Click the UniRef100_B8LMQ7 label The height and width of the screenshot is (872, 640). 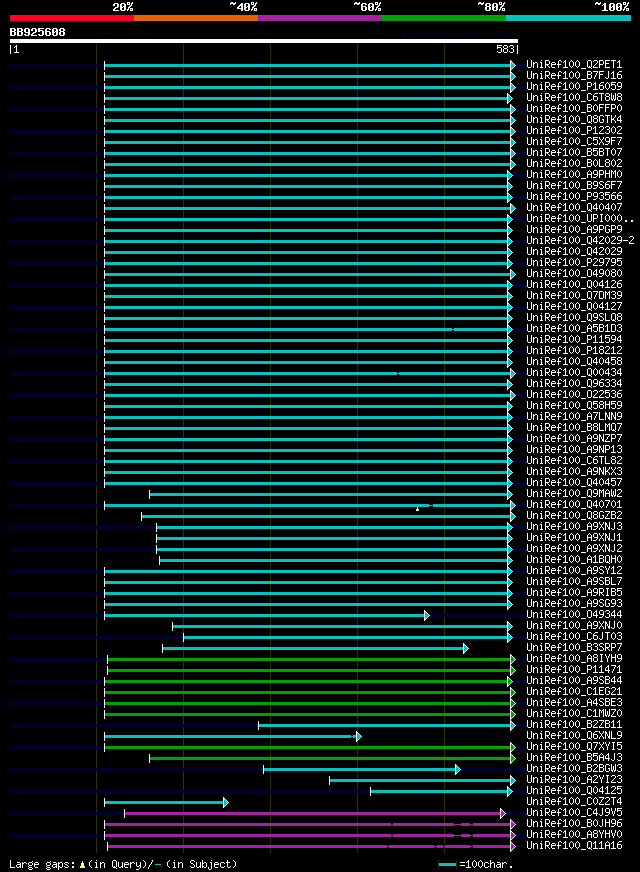pos(574,428)
